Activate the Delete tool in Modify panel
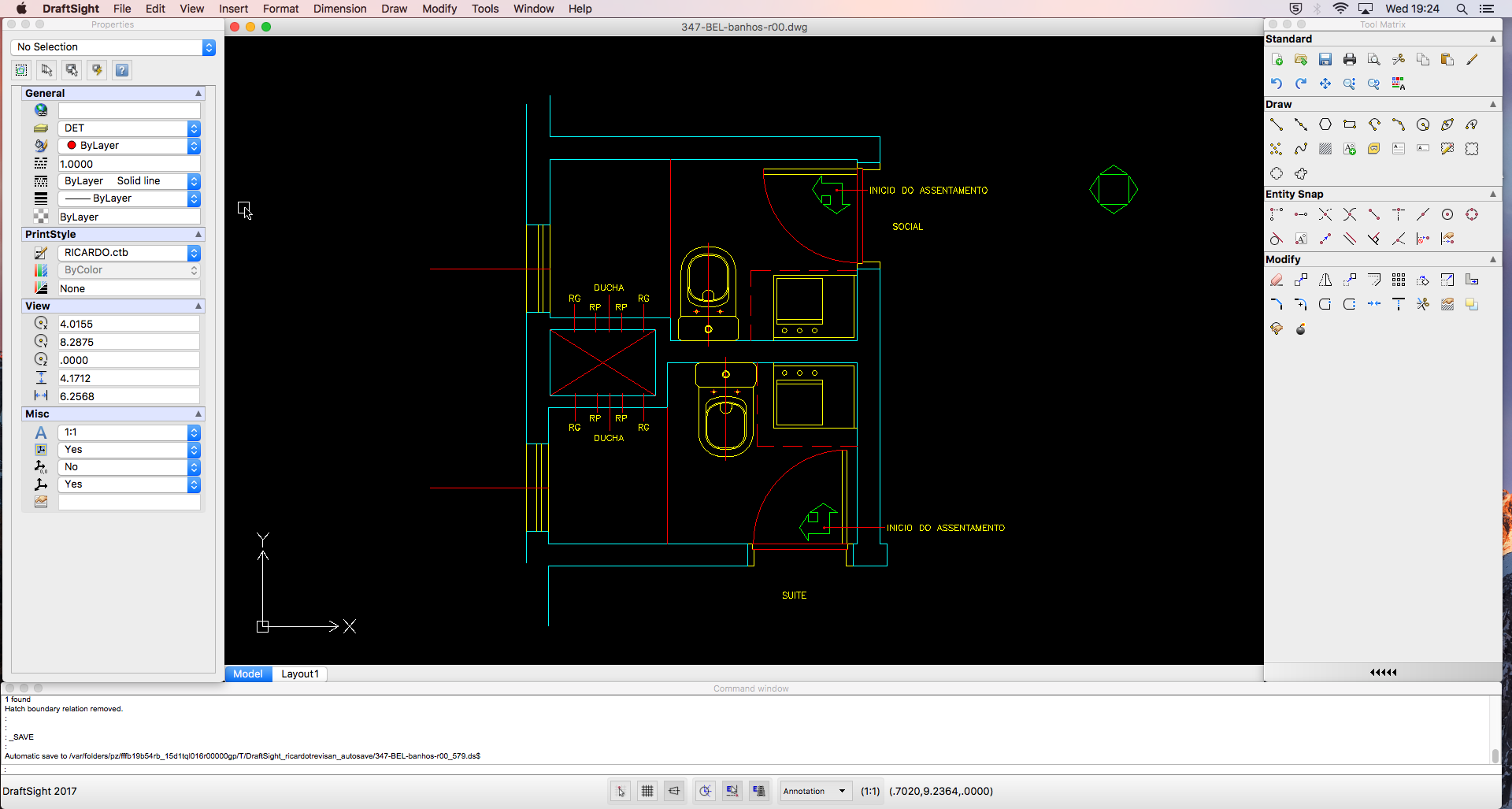1512x809 pixels. (x=1277, y=280)
